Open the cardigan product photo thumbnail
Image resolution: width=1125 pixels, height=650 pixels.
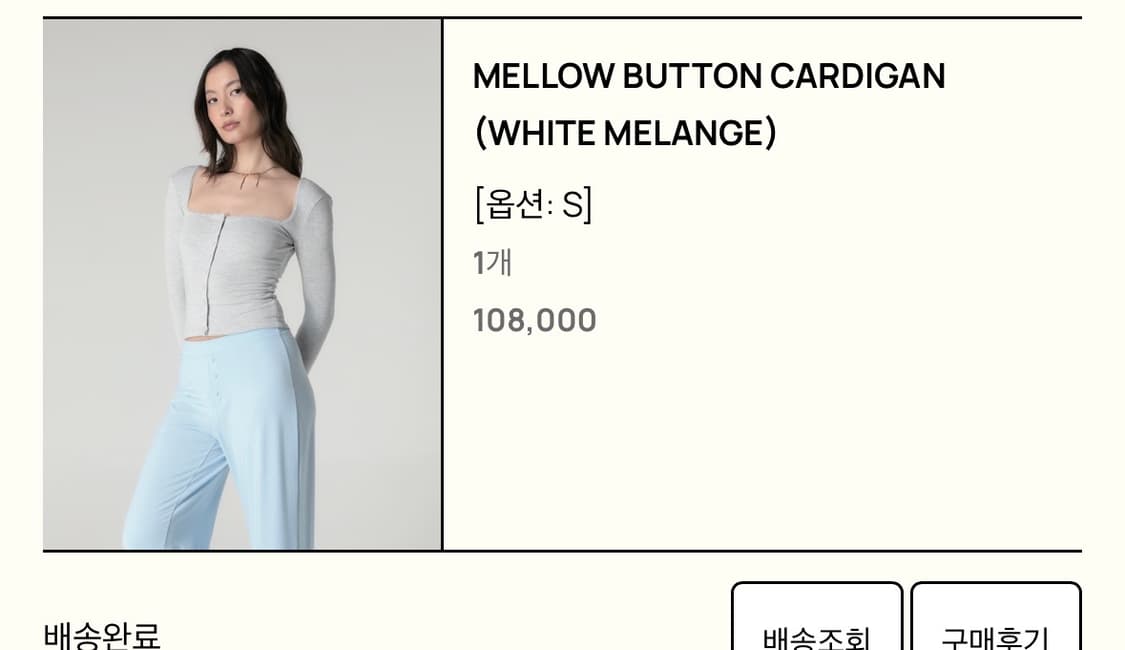[x=240, y=287]
